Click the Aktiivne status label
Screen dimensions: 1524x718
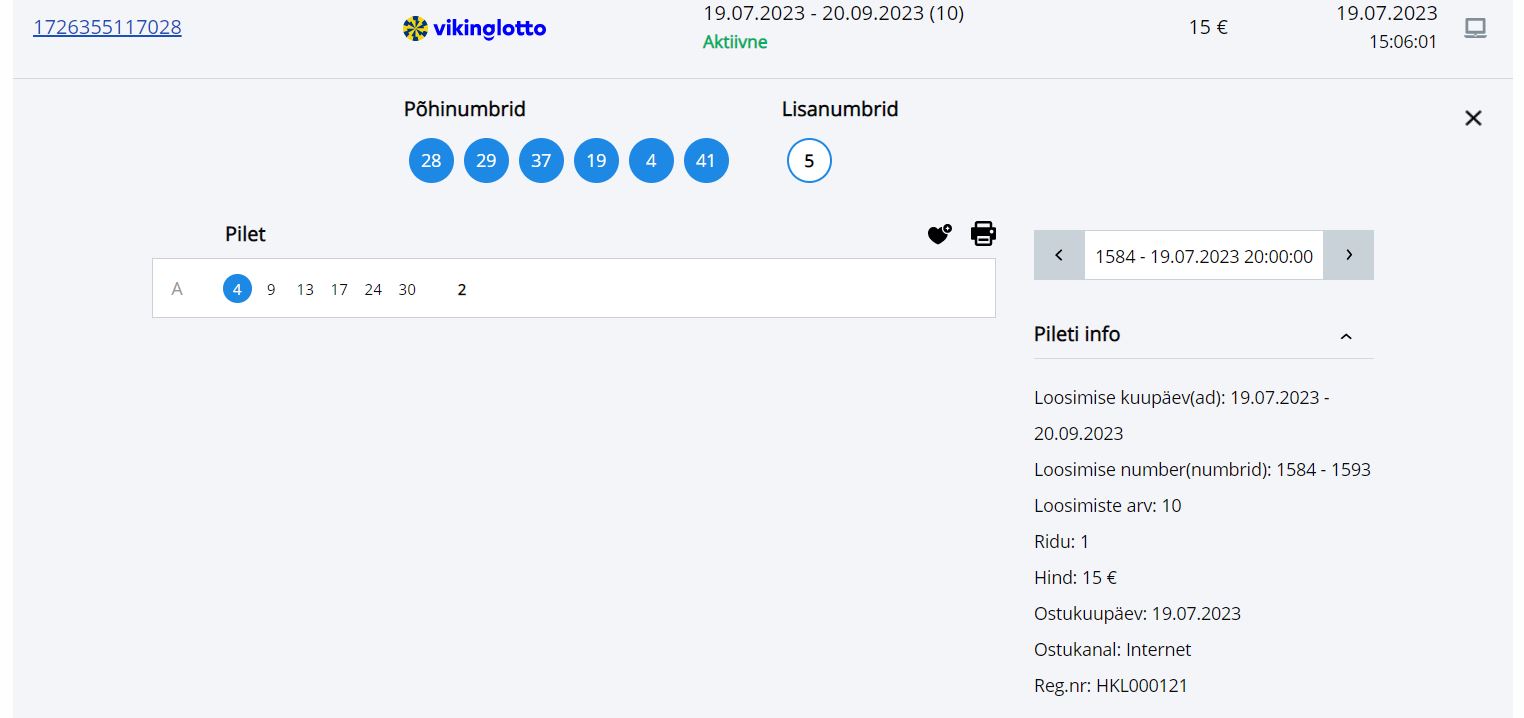[x=735, y=43]
